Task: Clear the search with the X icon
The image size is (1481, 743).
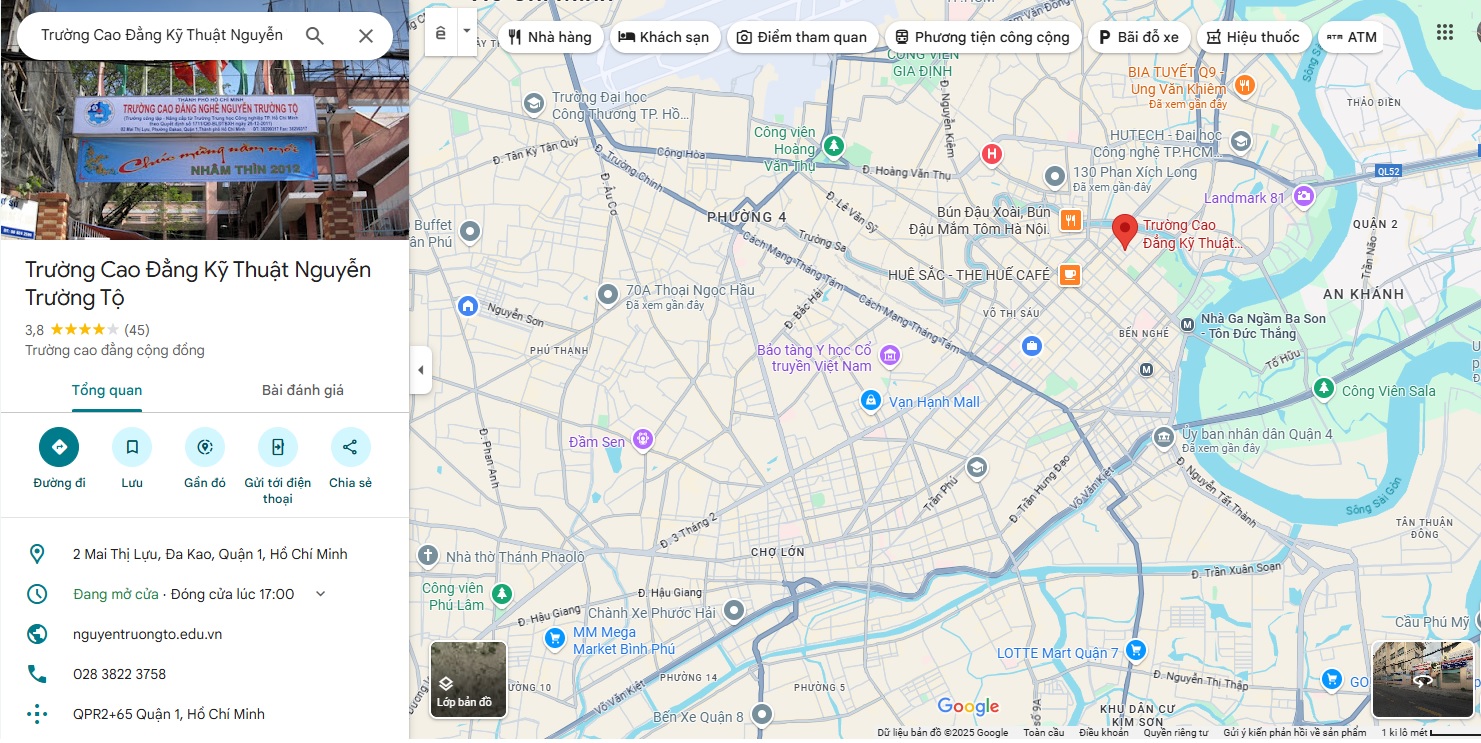Action: (366, 36)
